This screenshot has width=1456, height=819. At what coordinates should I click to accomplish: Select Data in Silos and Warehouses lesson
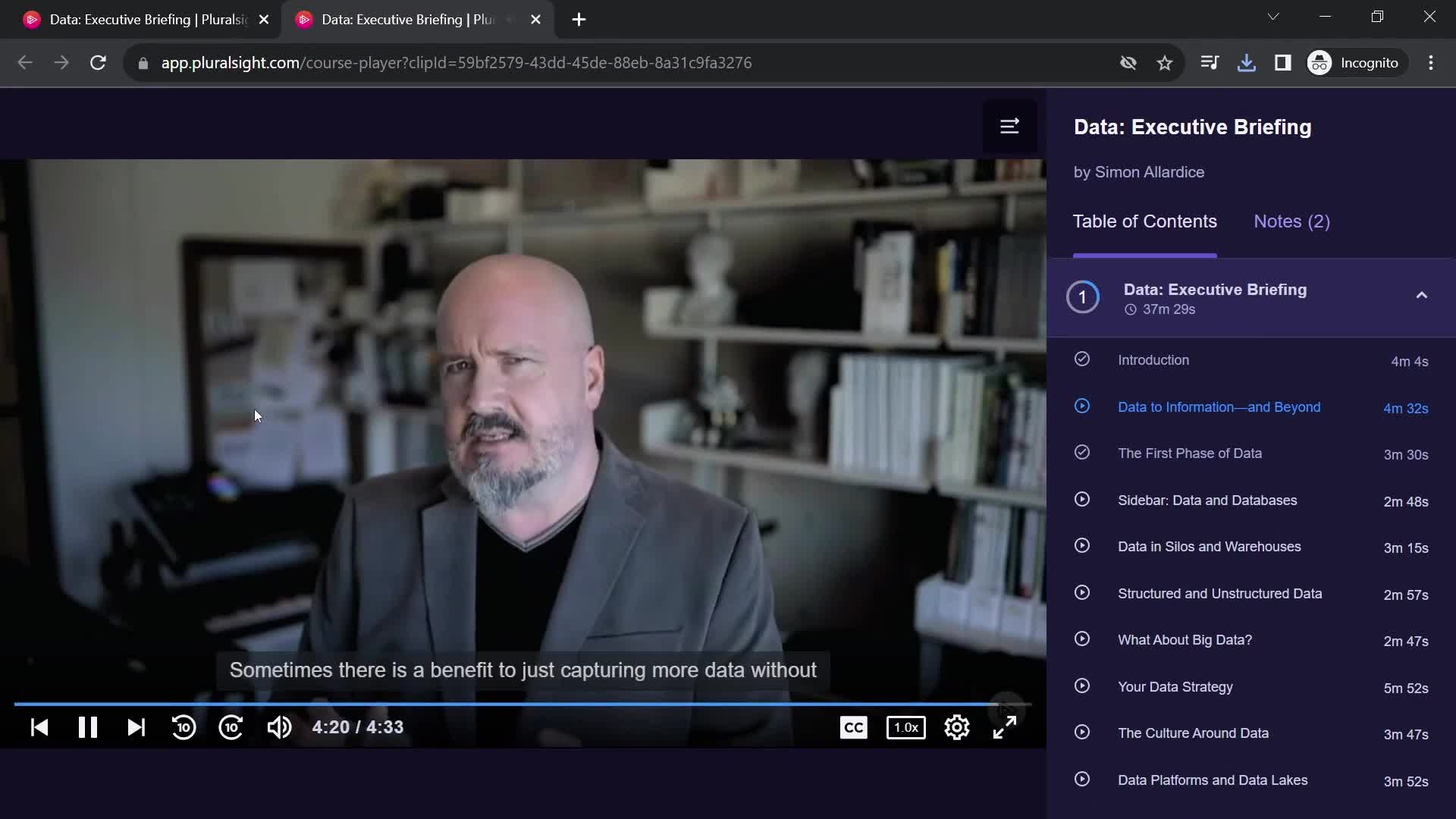click(1210, 546)
